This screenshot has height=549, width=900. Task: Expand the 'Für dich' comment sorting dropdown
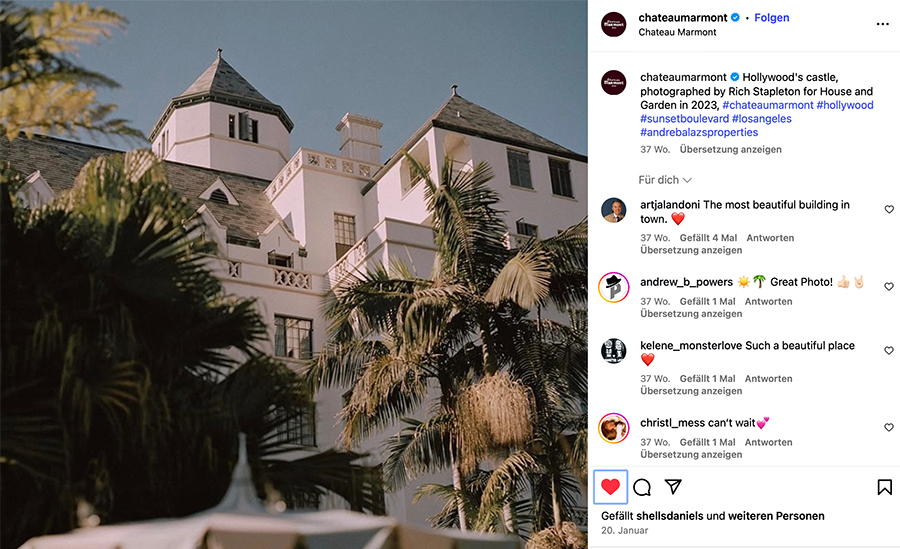click(x=665, y=180)
